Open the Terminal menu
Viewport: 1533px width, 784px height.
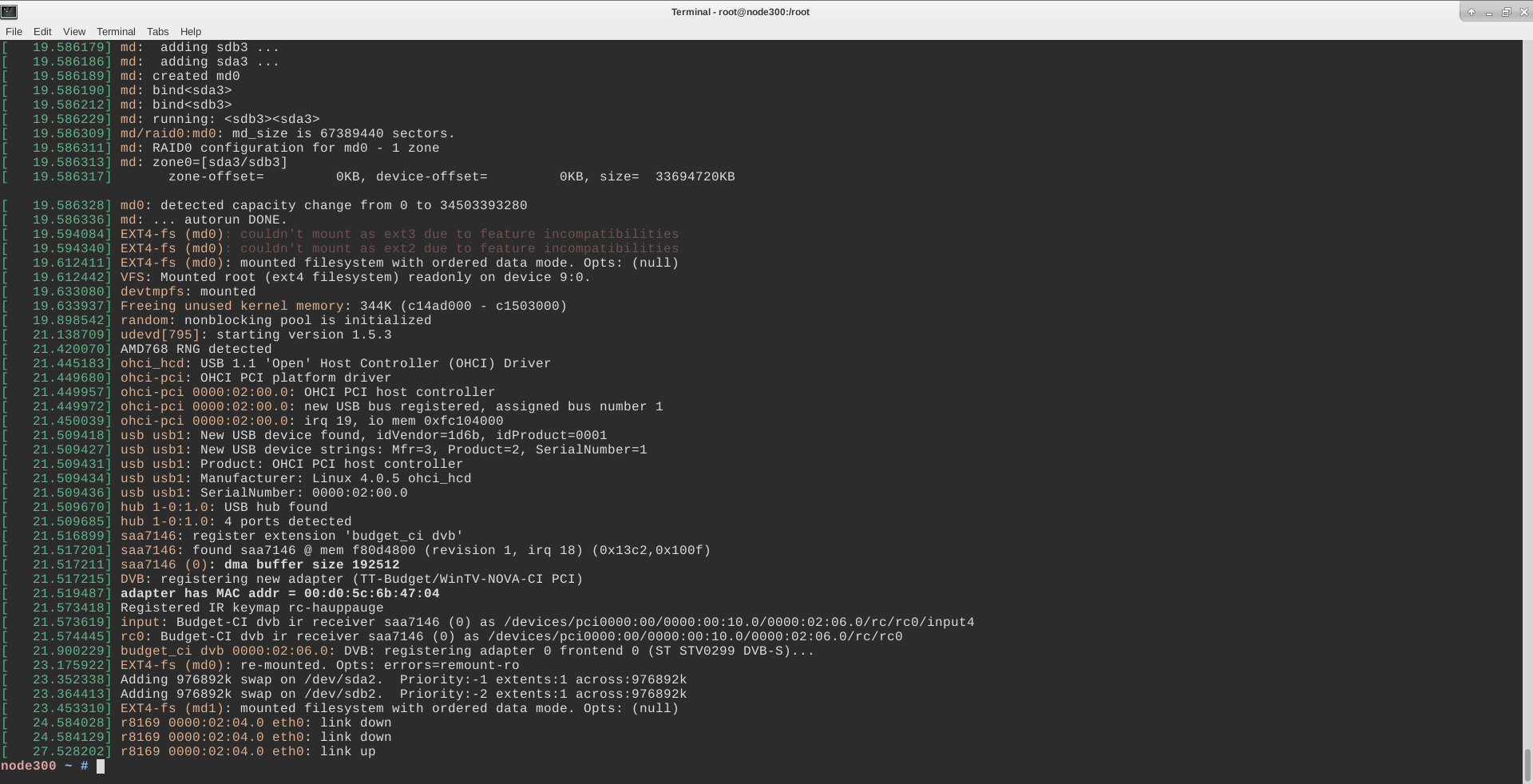[x=116, y=31]
